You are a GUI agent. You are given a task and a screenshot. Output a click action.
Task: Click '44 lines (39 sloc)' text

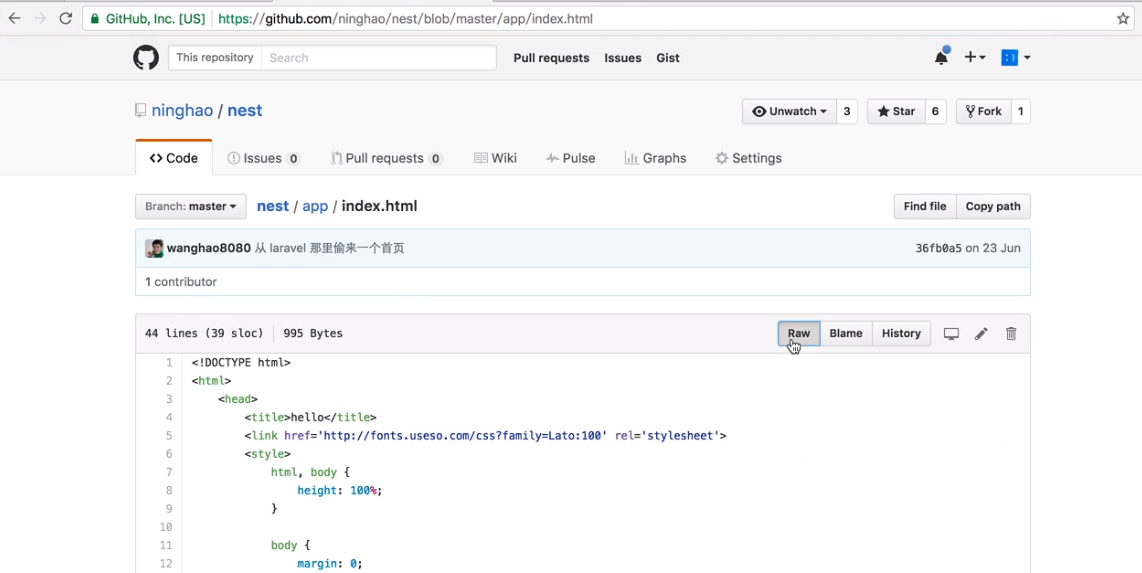pos(204,333)
